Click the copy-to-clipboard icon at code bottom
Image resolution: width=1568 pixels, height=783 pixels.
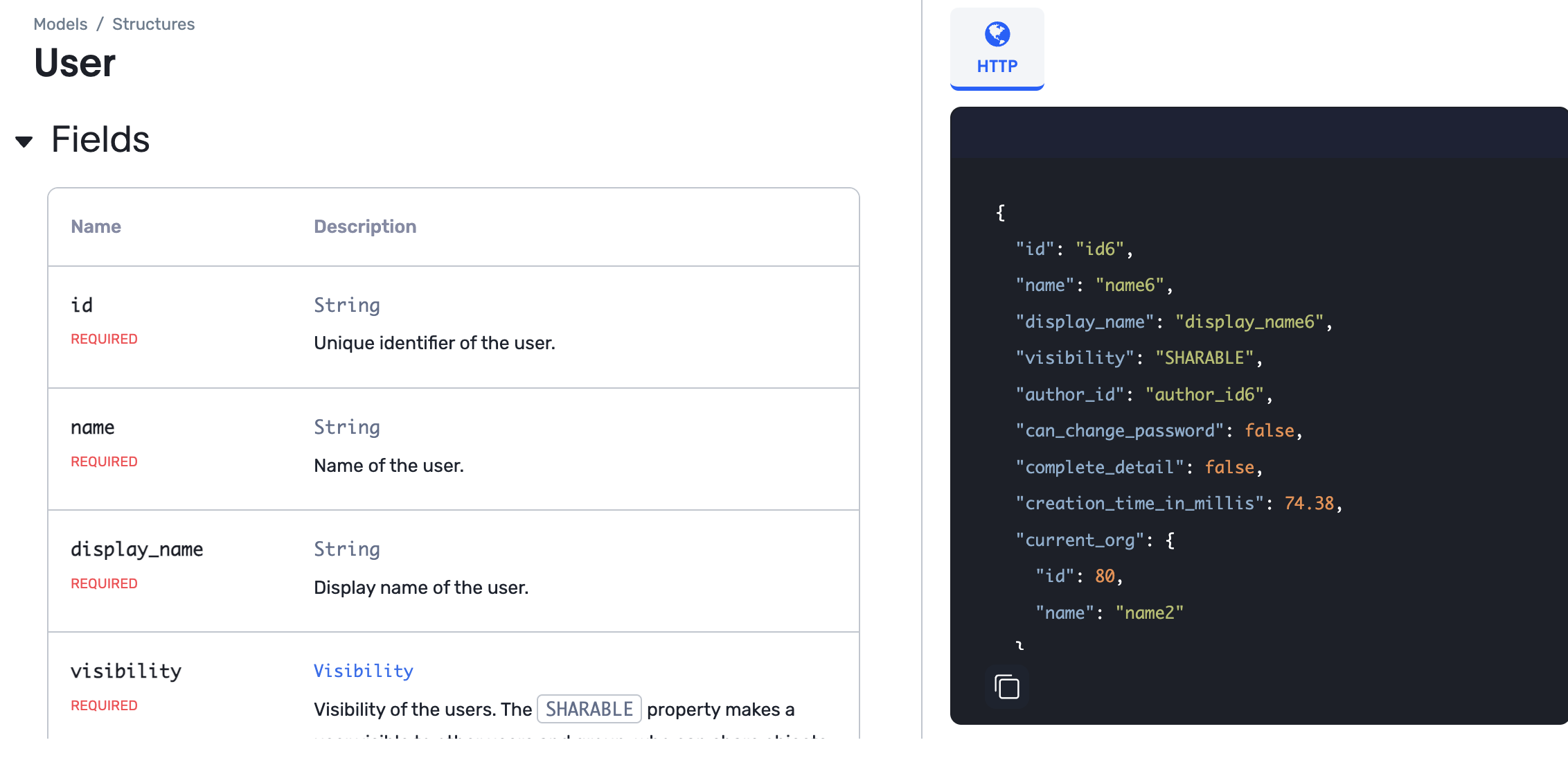click(1008, 687)
